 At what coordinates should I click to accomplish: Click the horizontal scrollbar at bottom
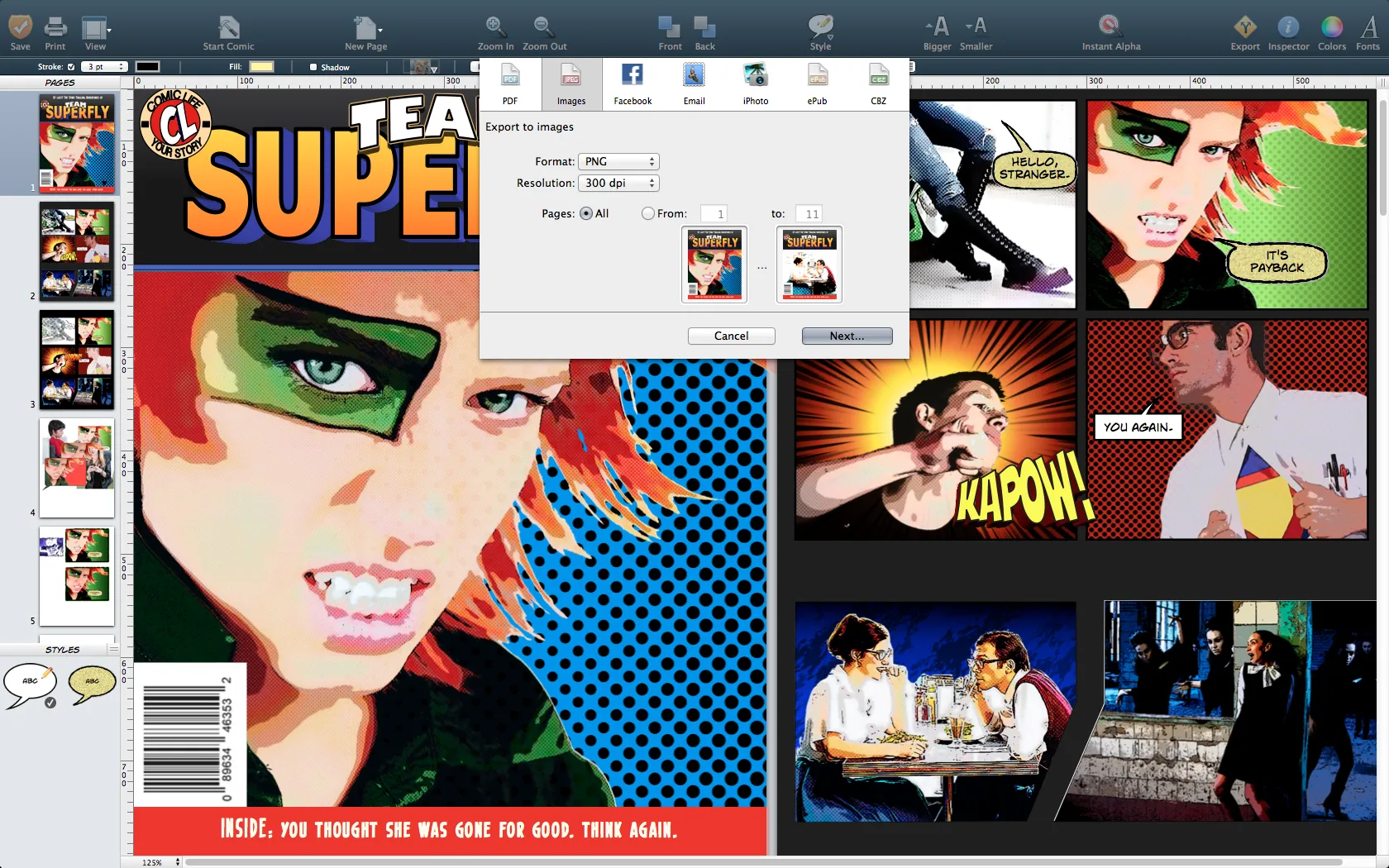(x=762, y=862)
